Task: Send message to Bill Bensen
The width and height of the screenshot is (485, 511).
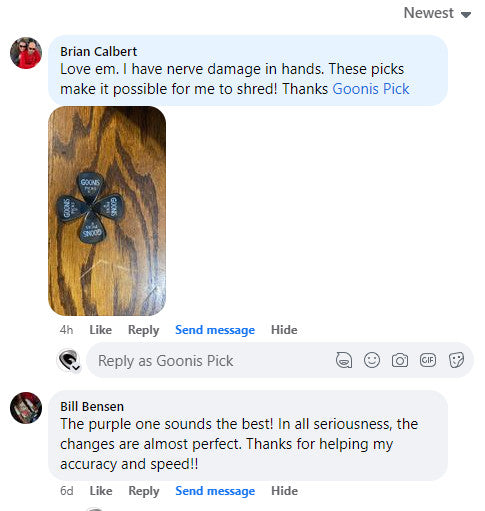Action: click(x=215, y=491)
